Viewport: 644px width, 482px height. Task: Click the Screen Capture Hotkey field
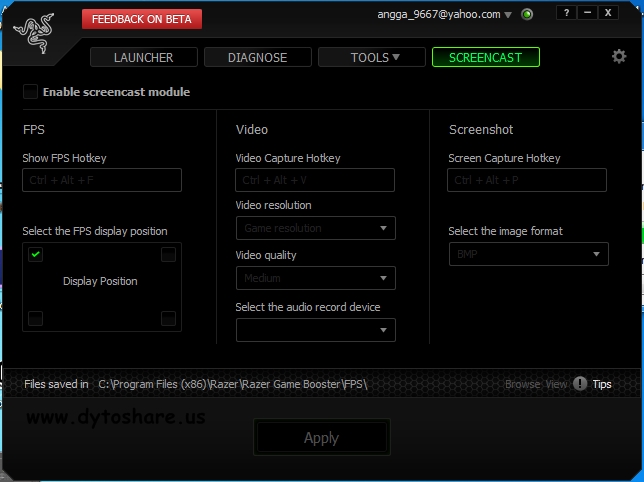tap(527, 180)
